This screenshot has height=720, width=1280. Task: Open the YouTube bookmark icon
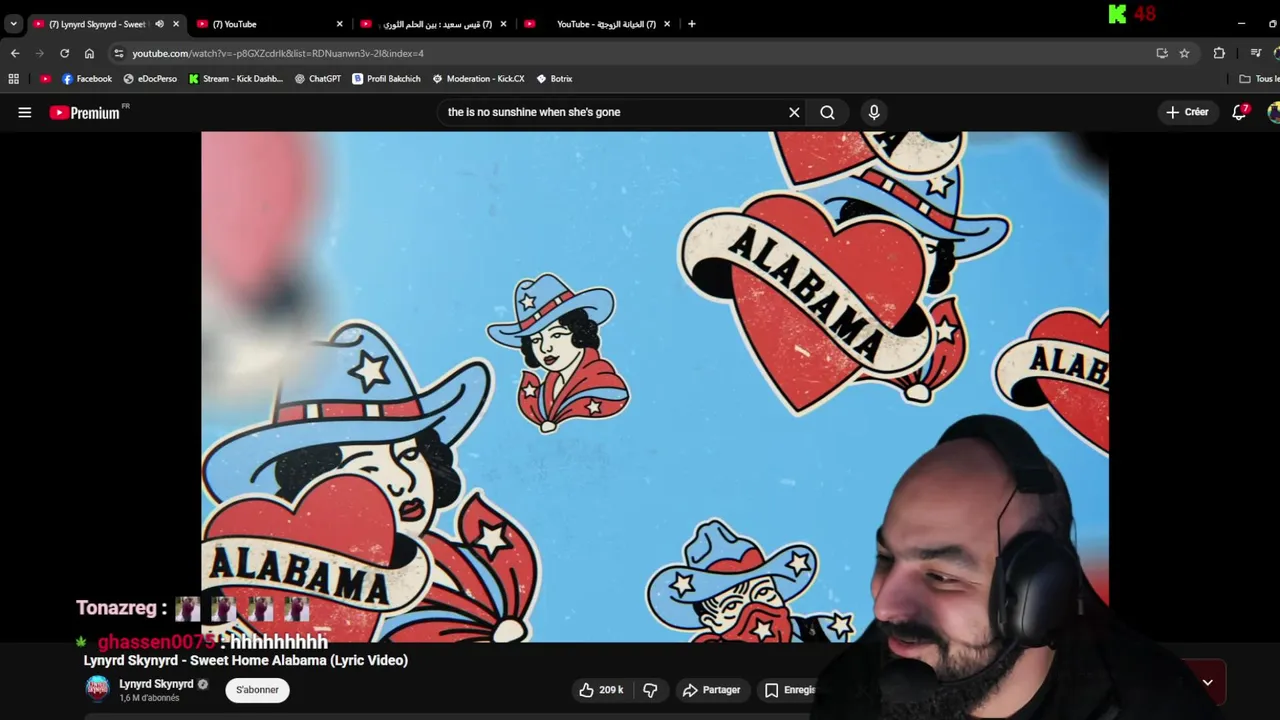tap(45, 79)
